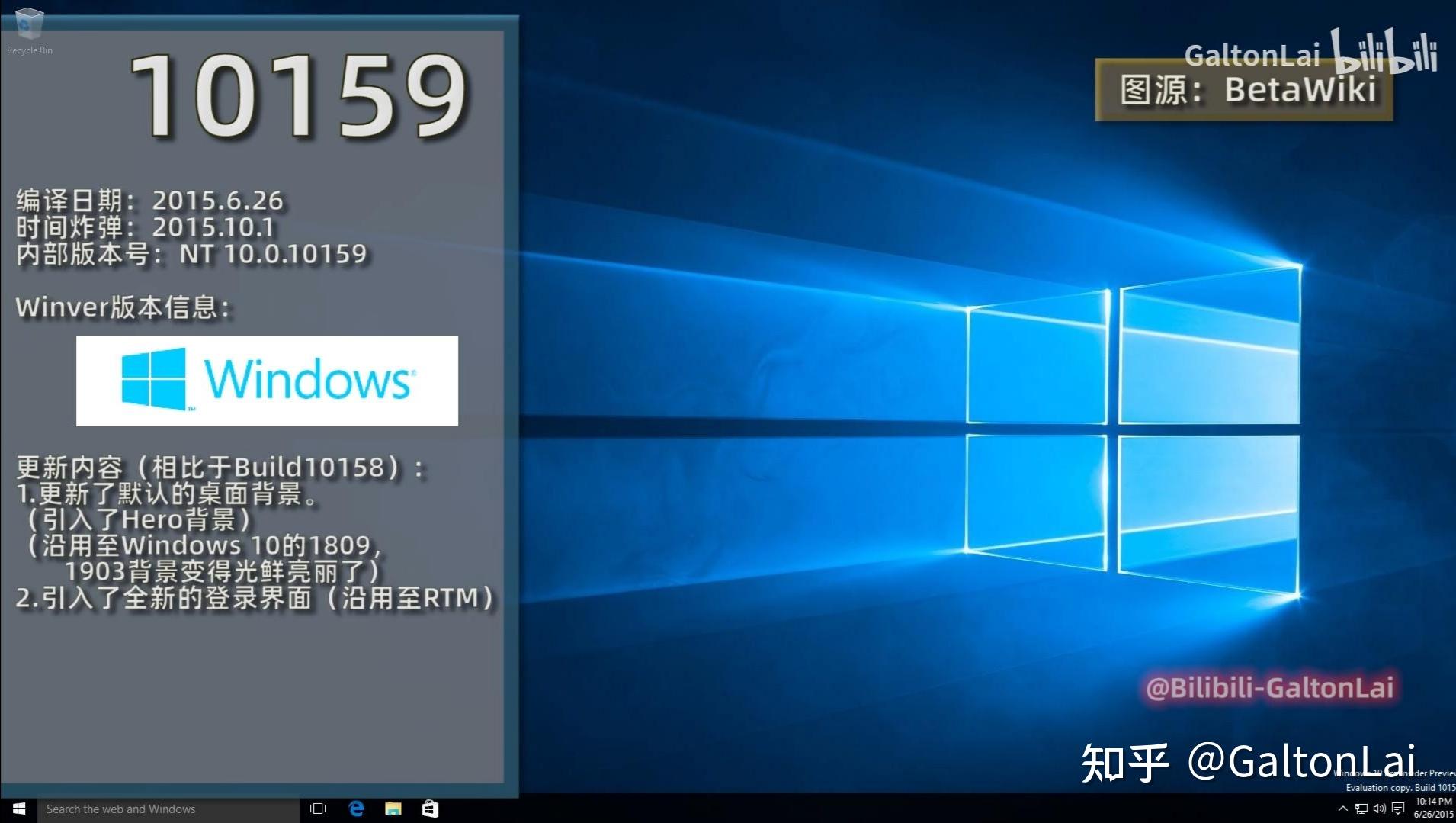Open the Action Center notifications icon

pos(1398,809)
